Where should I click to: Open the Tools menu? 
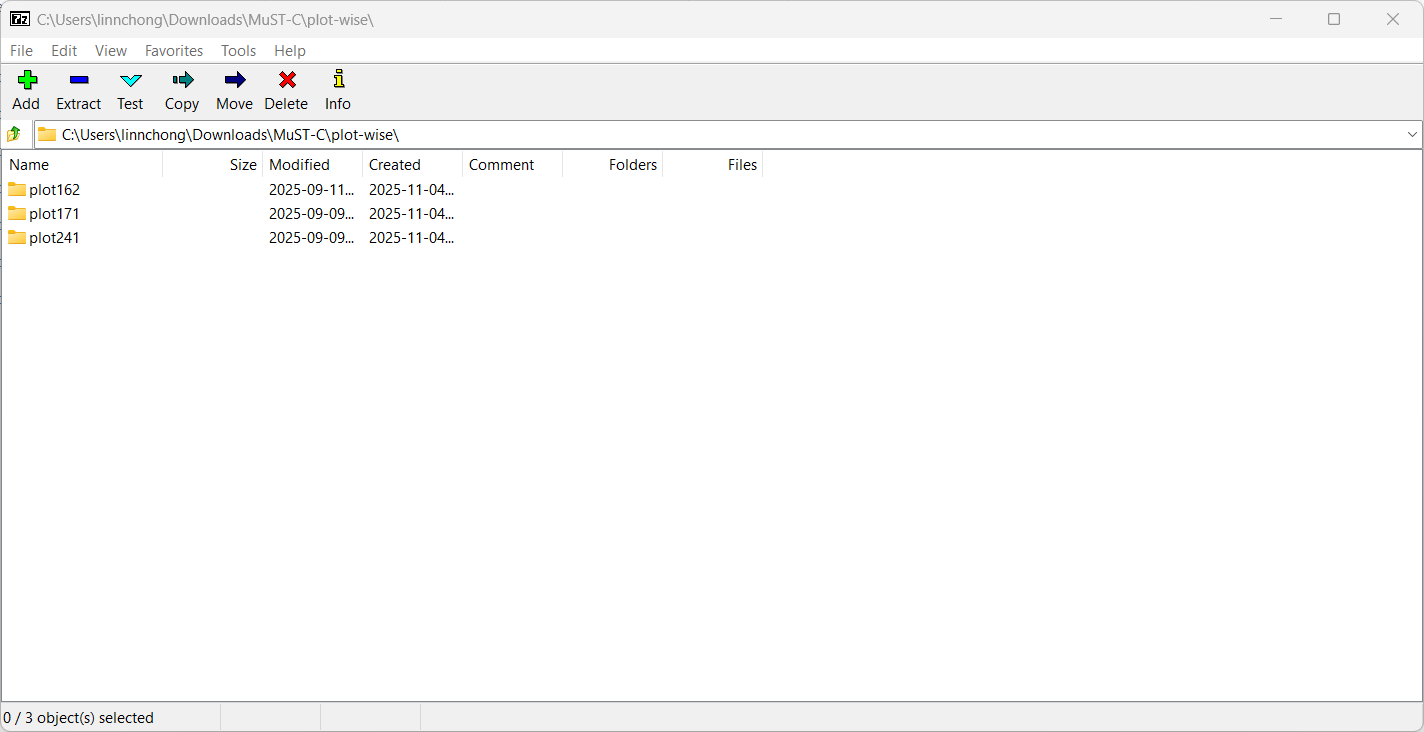coord(239,51)
